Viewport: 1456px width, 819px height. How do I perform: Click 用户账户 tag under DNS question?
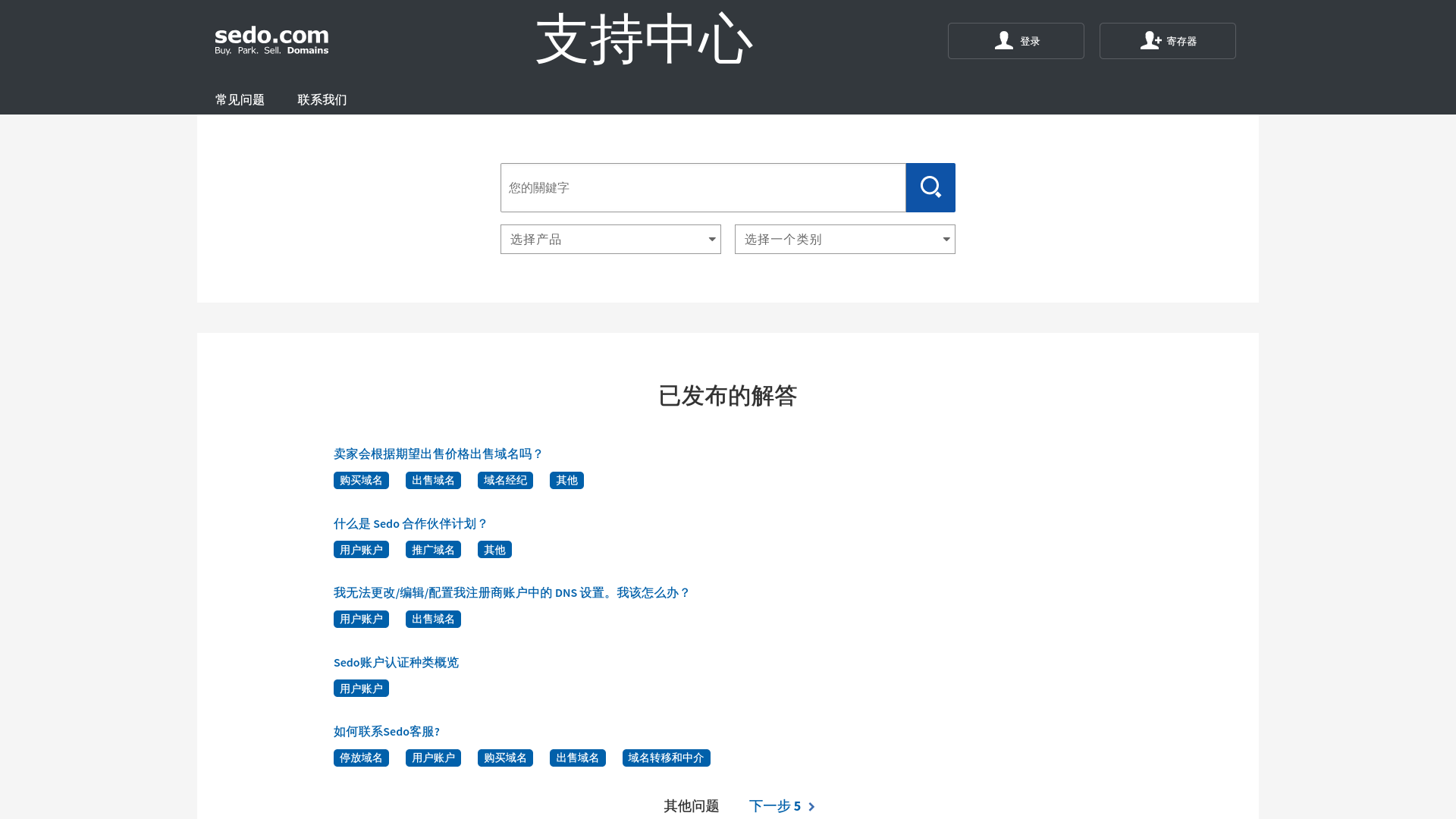click(361, 619)
